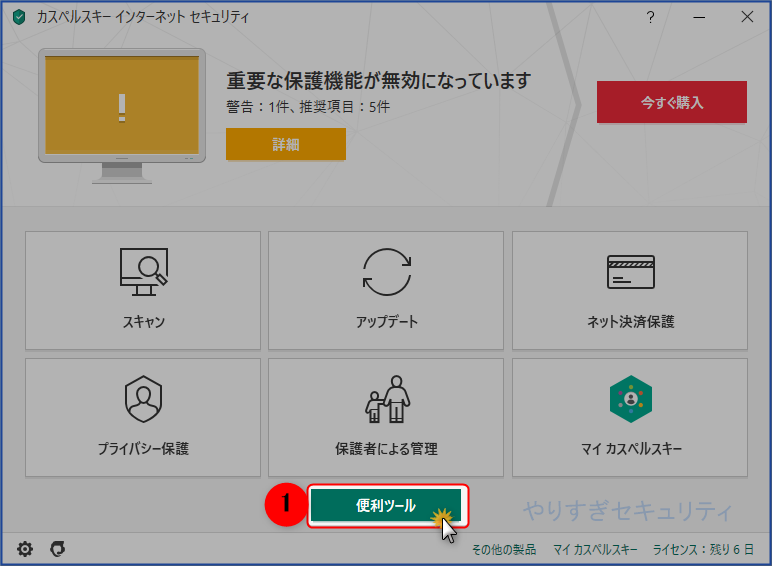This screenshot has width=772, height=566.
Task: Click the 警告：1件、推奨項目：5件 status text
Action: pyautogui.click(x=308, y=107)
